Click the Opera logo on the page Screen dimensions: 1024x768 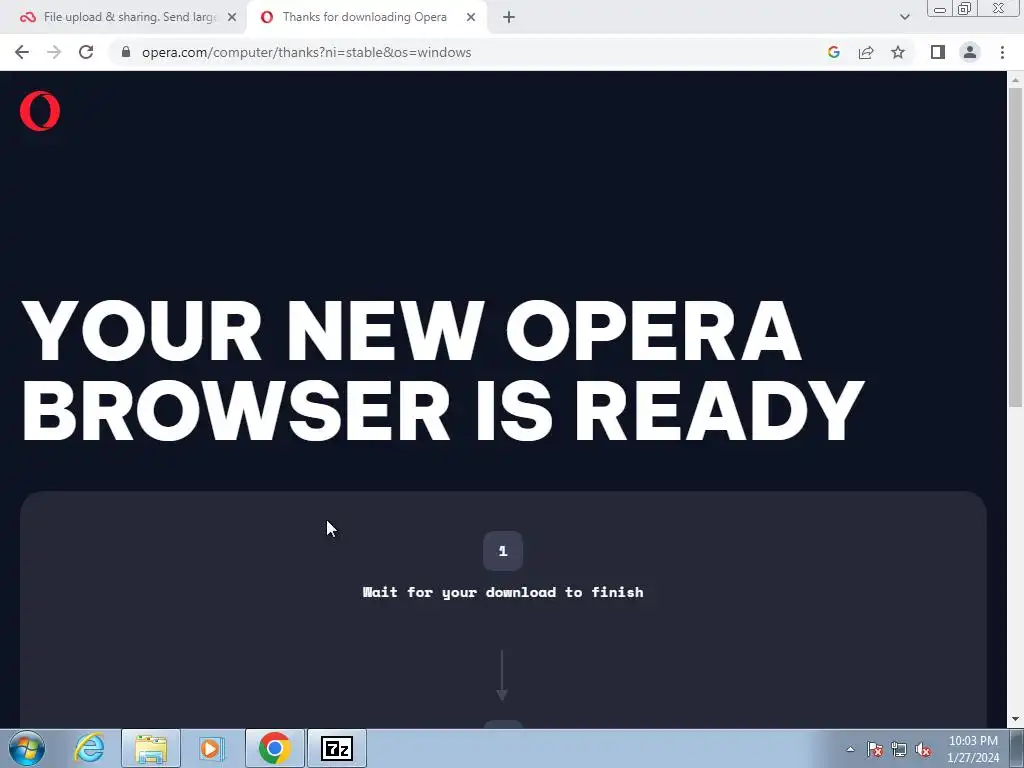pyautogui.click(x=40, y=111)
